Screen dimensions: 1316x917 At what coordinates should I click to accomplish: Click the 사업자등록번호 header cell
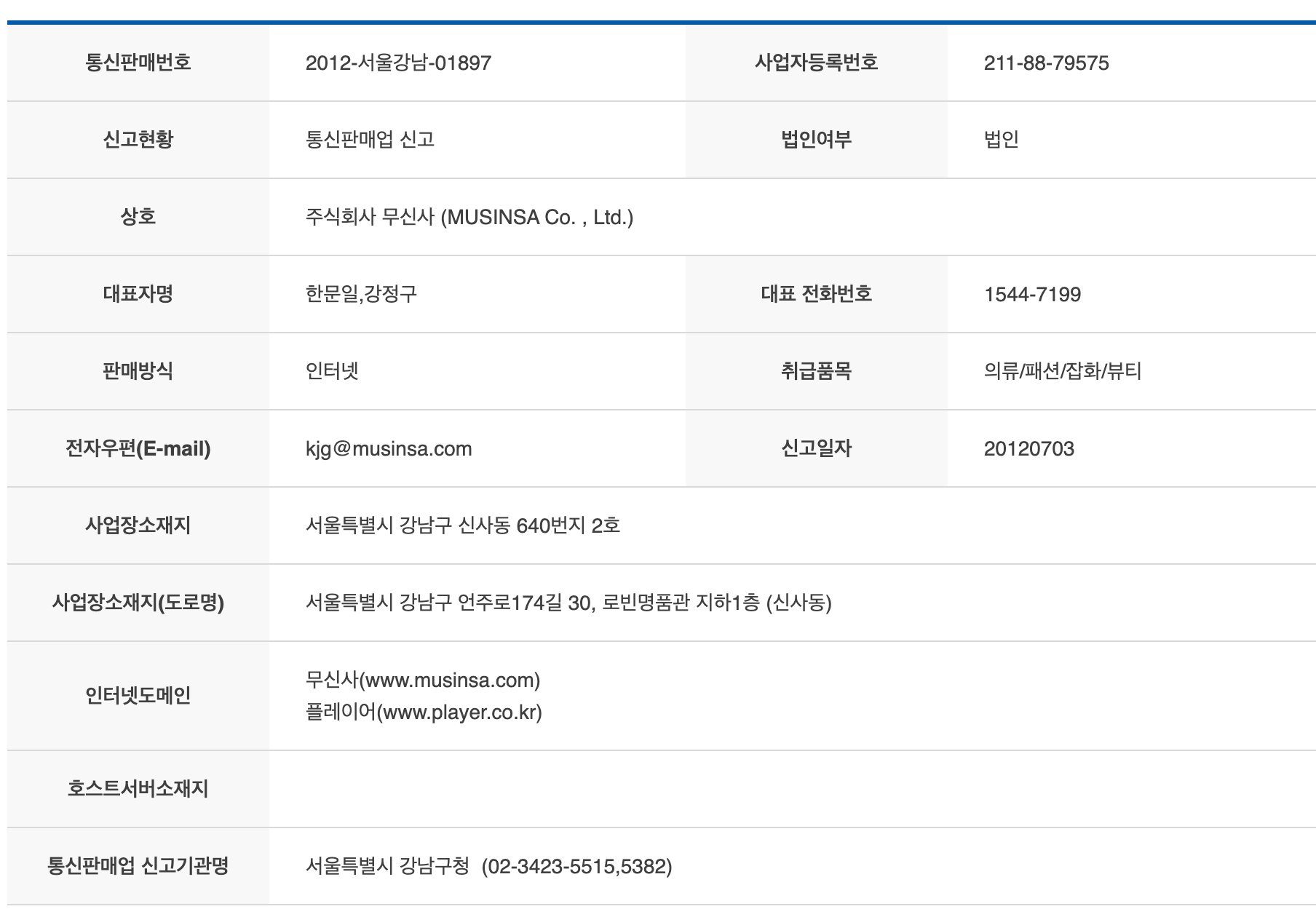[817, 63]
